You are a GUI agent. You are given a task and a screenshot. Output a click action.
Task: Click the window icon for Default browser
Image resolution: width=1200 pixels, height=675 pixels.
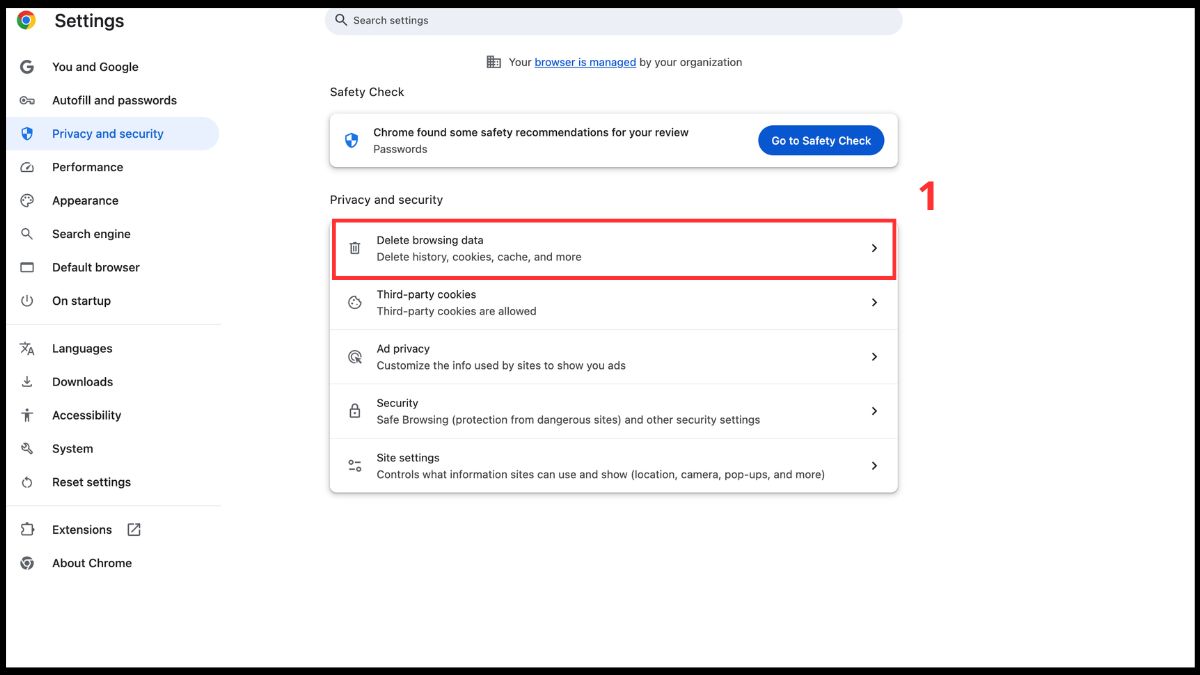27,267
